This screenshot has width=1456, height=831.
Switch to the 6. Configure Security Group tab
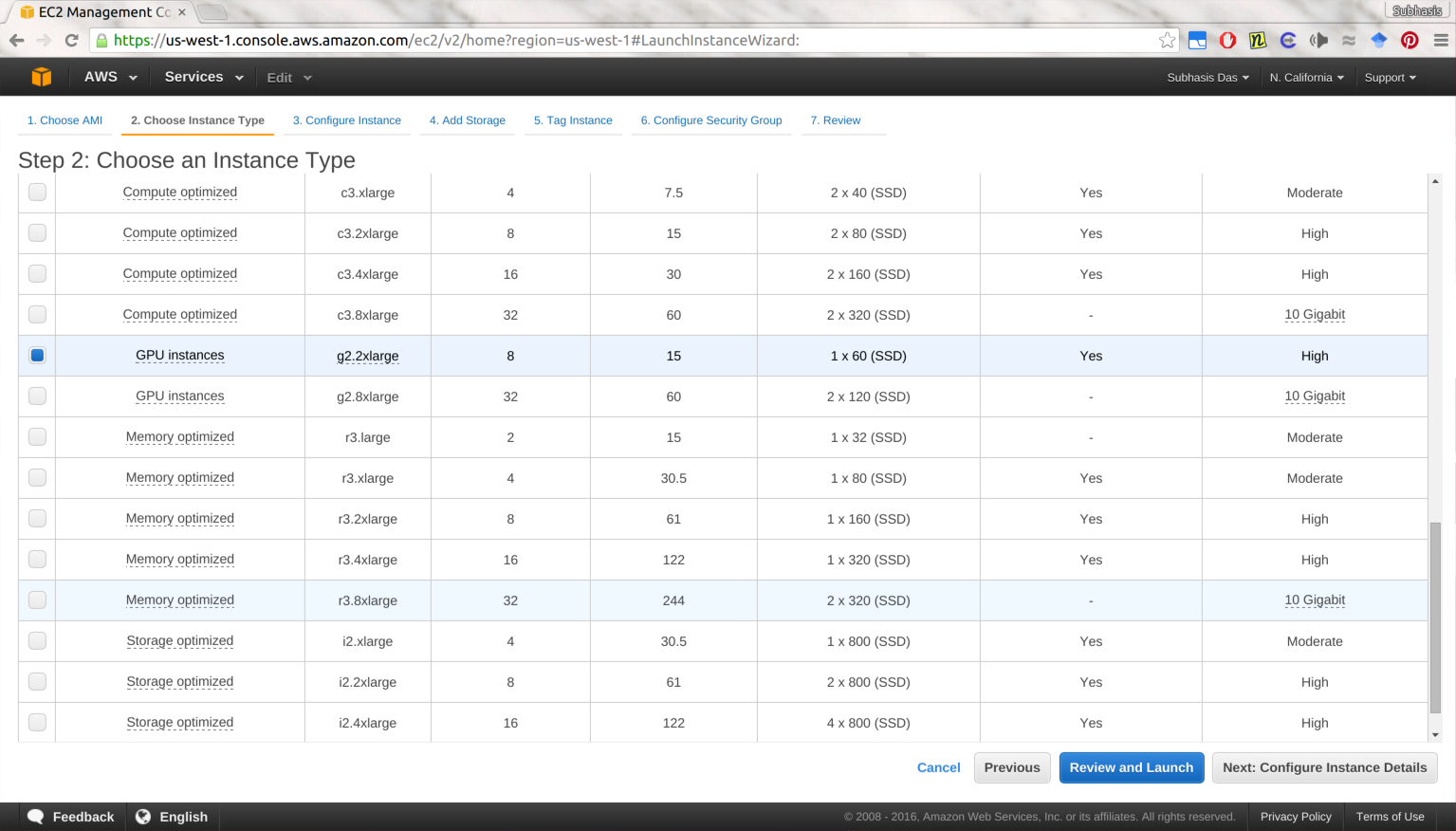[x=710, y=120]
